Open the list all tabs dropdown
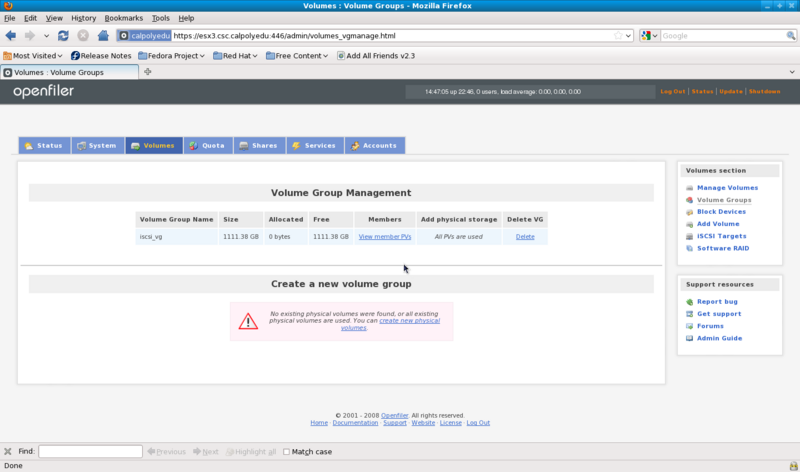Viewport: 800px width, 472px height. click(792, 72)
